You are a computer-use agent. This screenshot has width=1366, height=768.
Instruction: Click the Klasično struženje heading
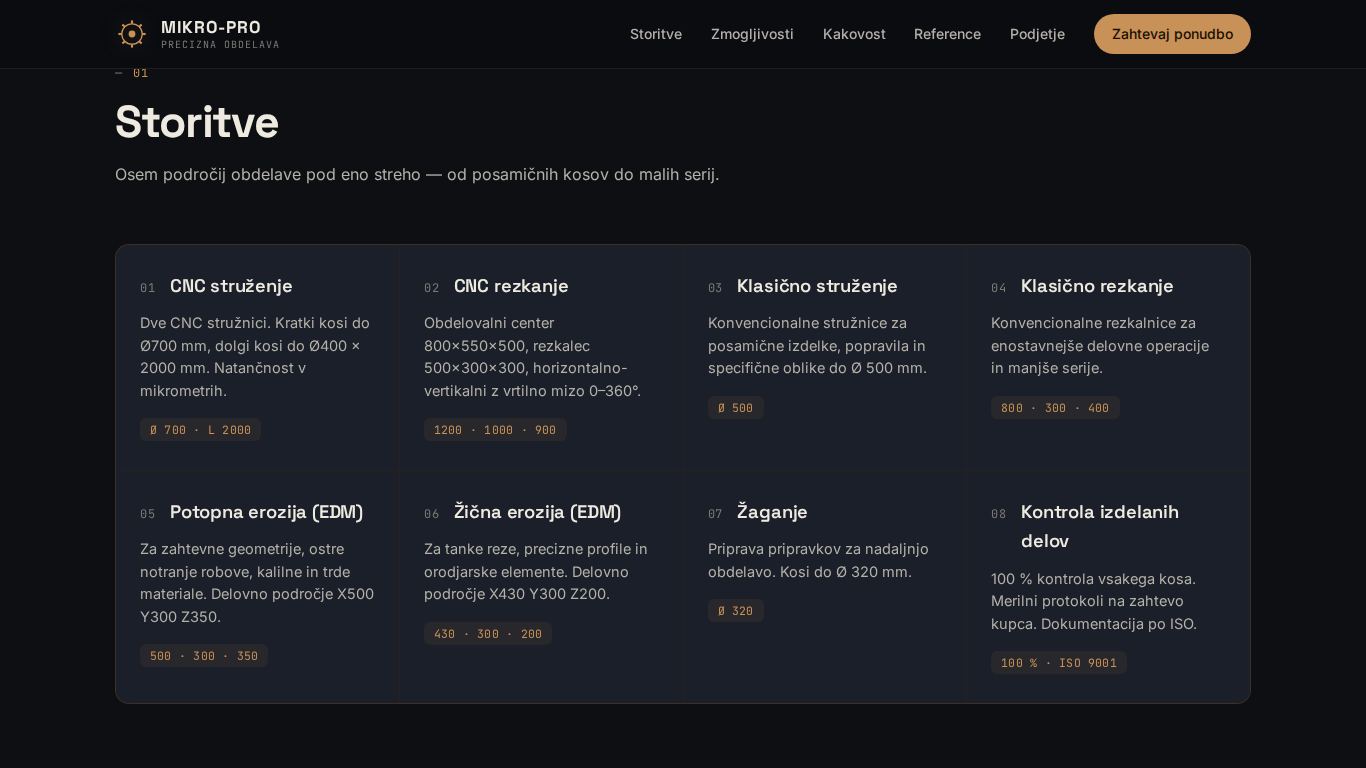(x=817, y=286)
